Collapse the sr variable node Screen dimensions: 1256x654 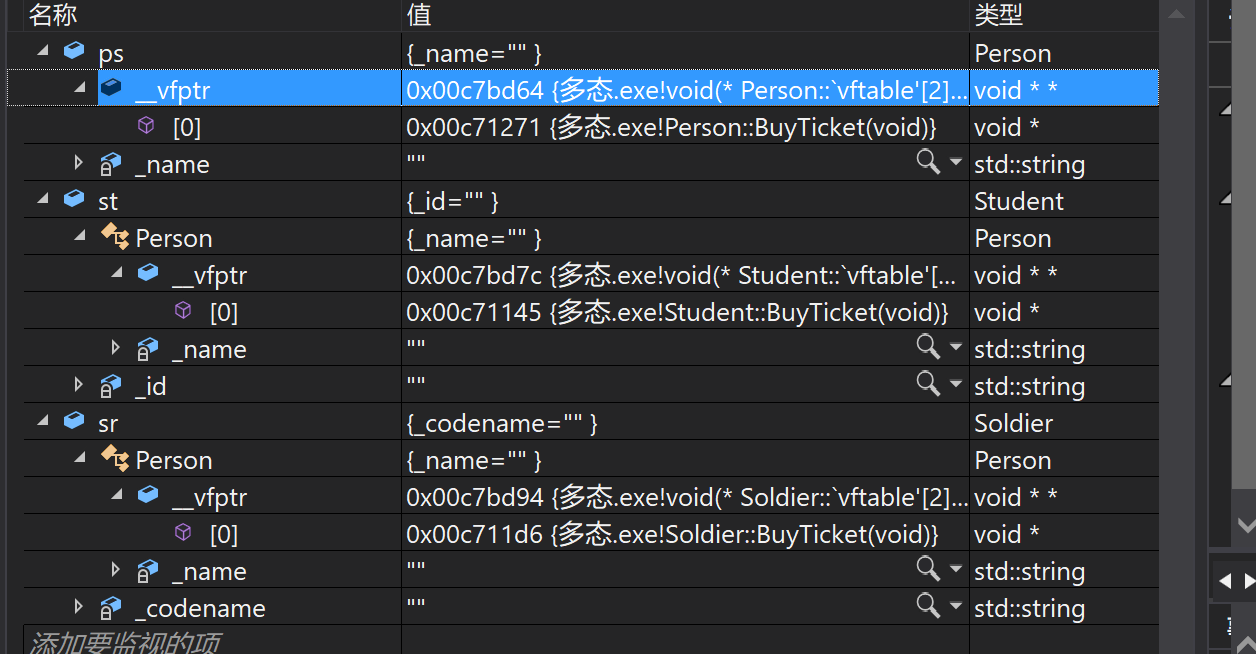pos(43,422)
